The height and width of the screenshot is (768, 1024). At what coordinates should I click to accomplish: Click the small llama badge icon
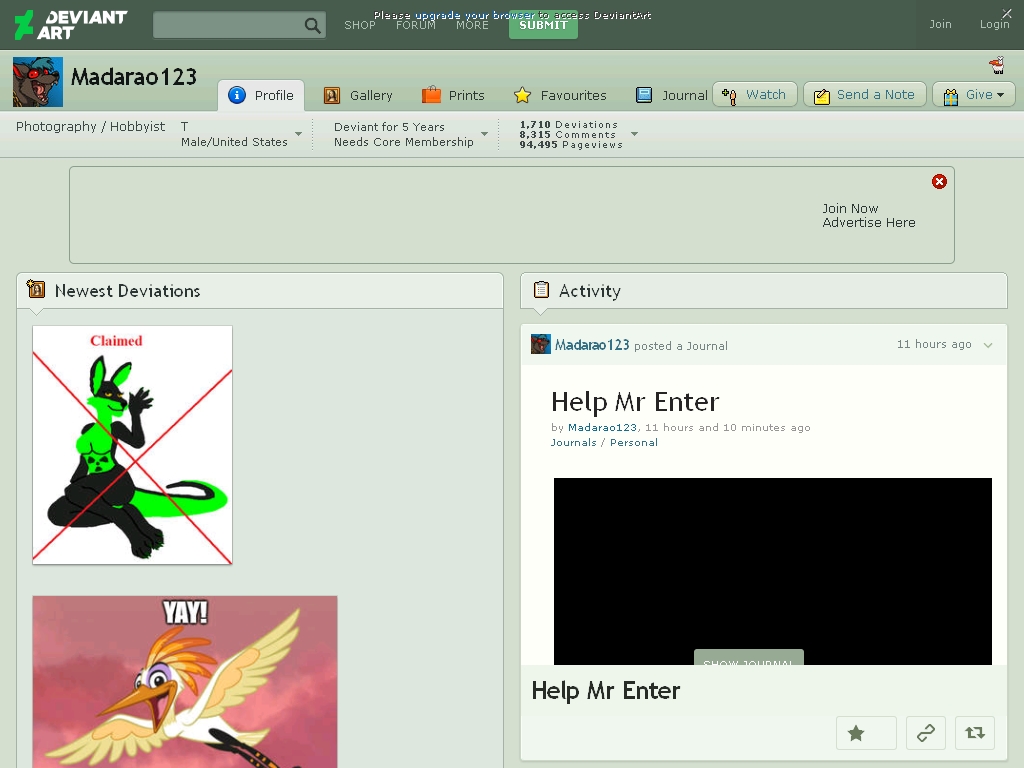click(997, 65)
